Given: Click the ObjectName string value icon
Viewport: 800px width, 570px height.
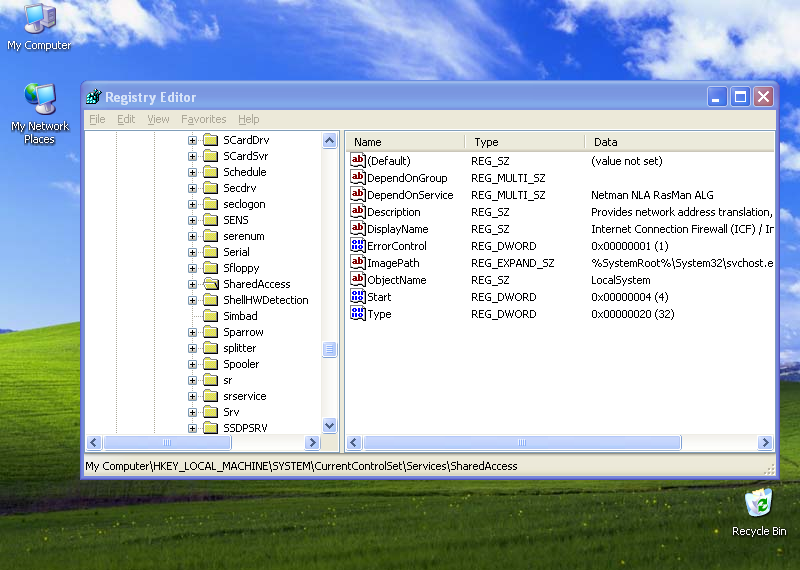Looking at the screenshot, I should tap(358, 279).
